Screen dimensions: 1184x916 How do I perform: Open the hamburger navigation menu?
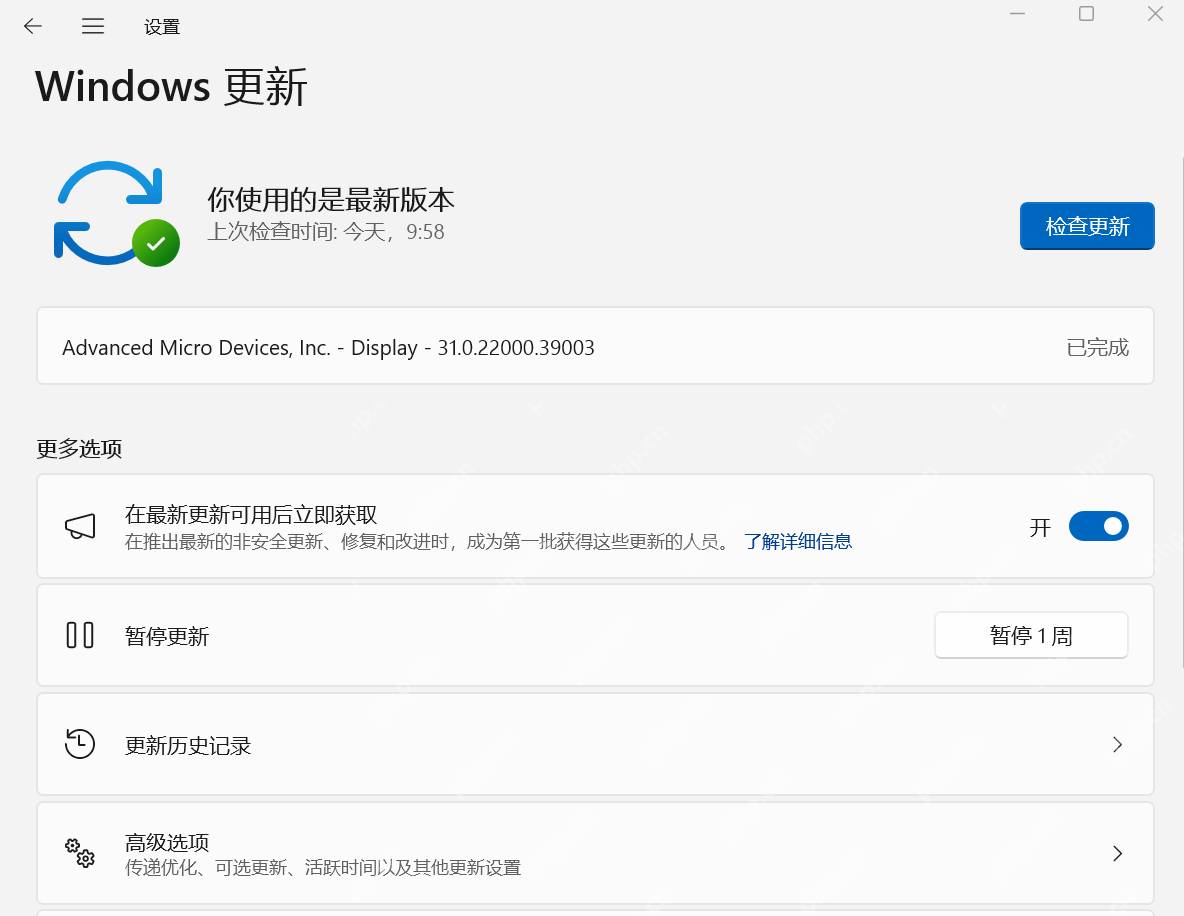click(x=93, y=26)
